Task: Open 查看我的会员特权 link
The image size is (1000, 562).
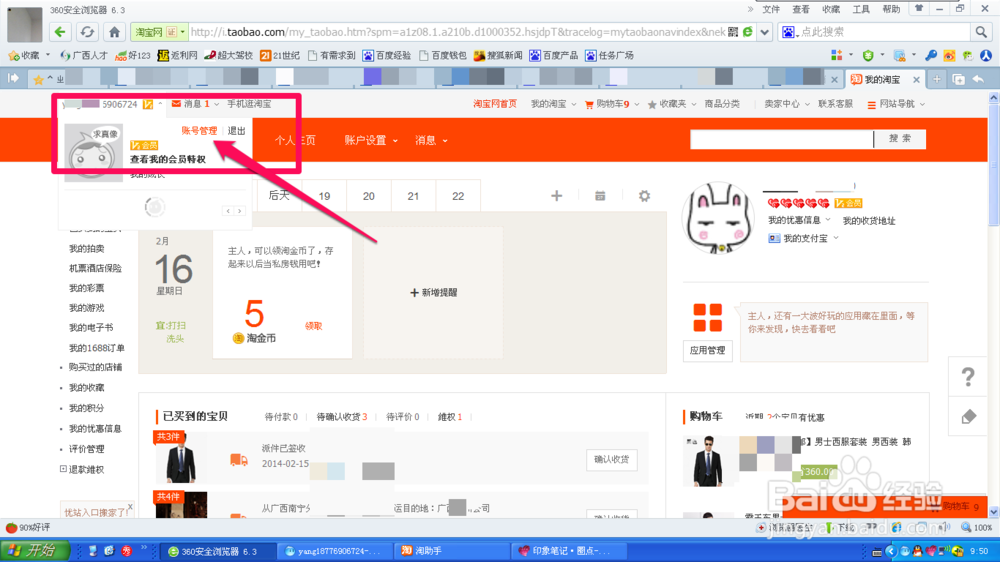Action: pos(168,159)
